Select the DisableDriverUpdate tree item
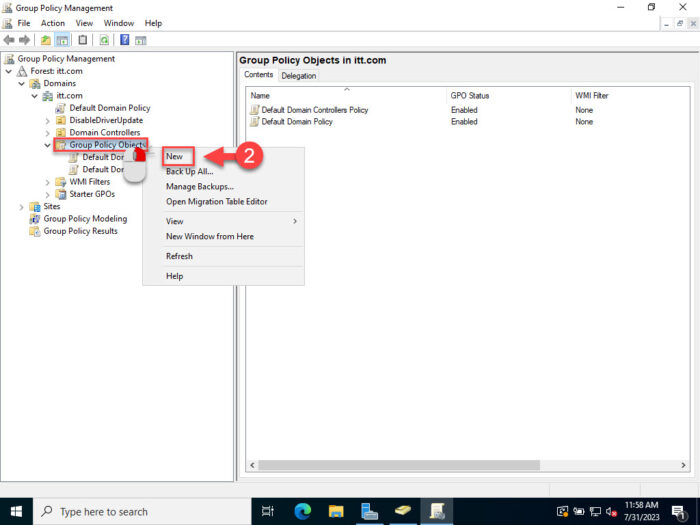Viewport: 700px width, 525px height. click(x=106, y=121)
